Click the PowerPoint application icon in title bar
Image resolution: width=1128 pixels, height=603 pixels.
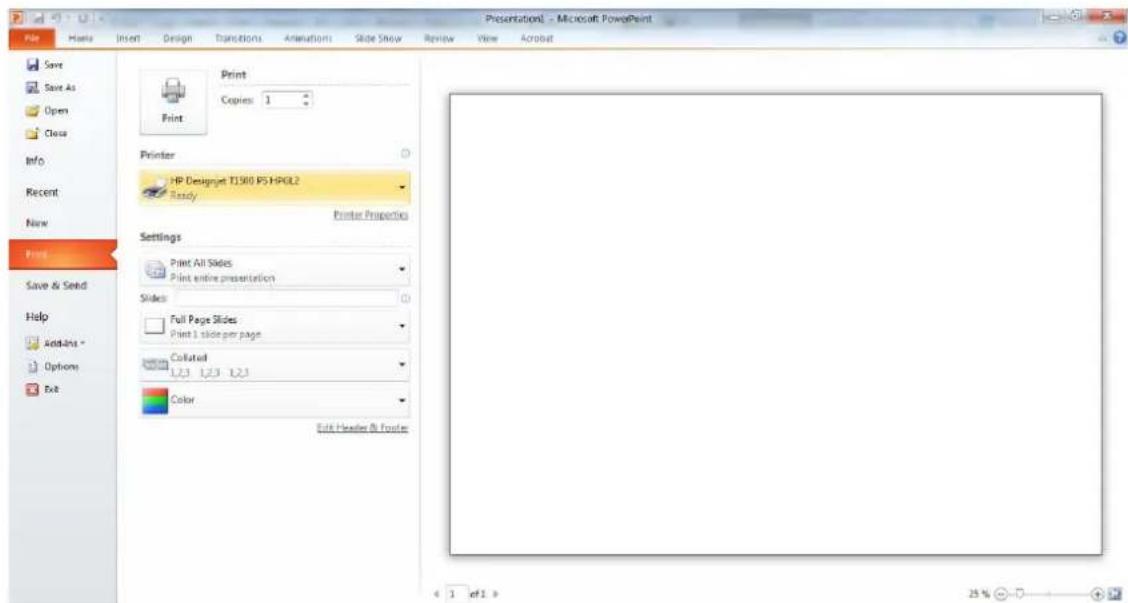pyautogui.click(x=16, y=18)
